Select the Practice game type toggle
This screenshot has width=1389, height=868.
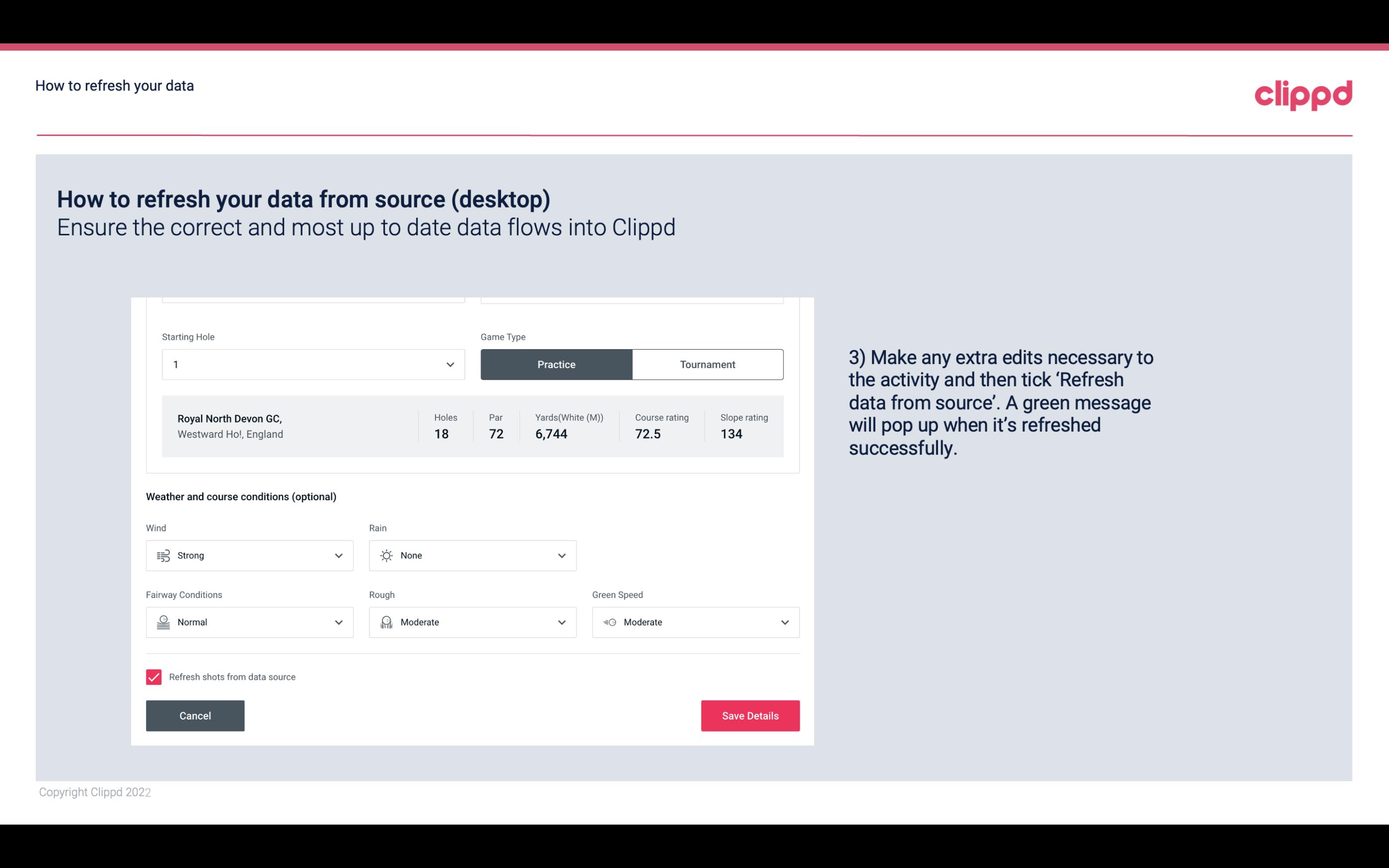pos(556,364)
